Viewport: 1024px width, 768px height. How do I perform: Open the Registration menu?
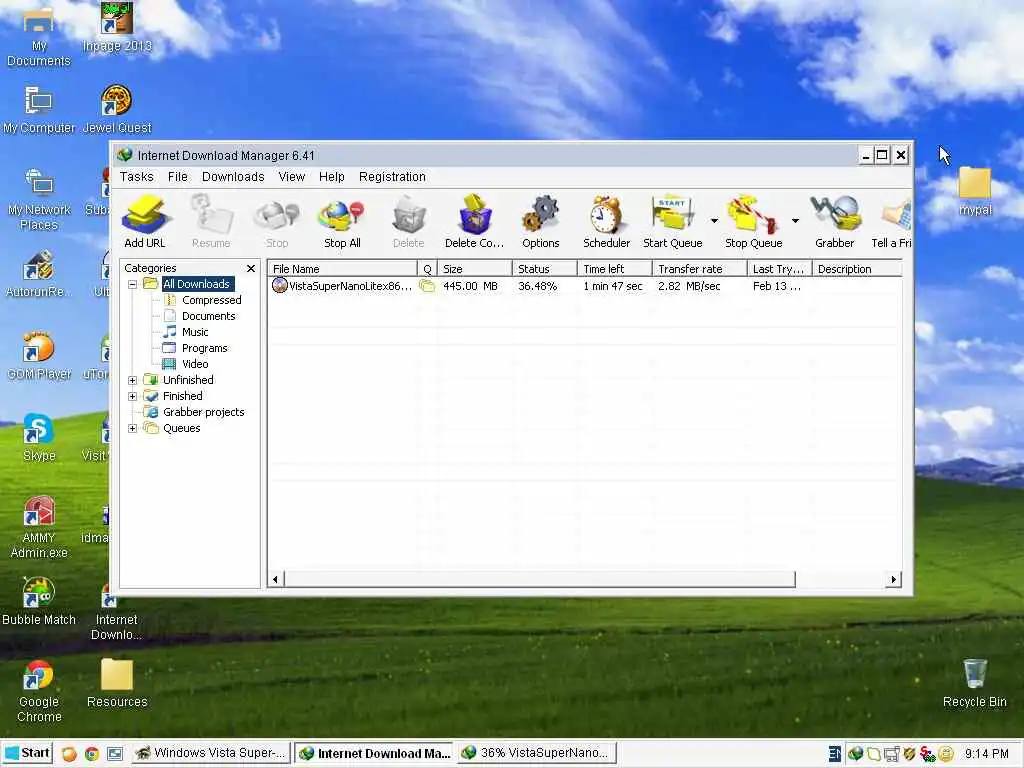(x=392, y=177)
